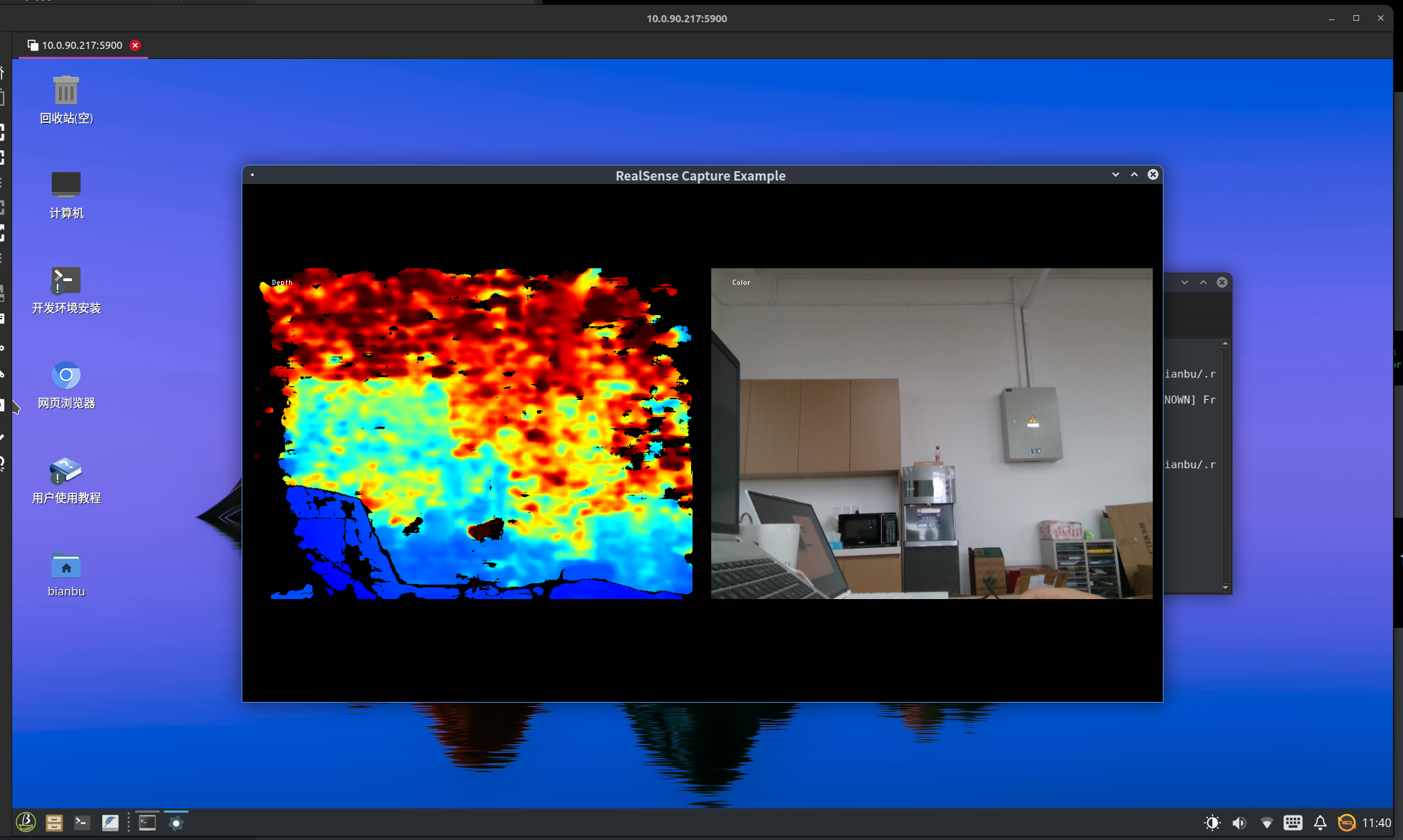Close the 10.0.90.217:5900 tab with the red X

(x=135, y=45)
